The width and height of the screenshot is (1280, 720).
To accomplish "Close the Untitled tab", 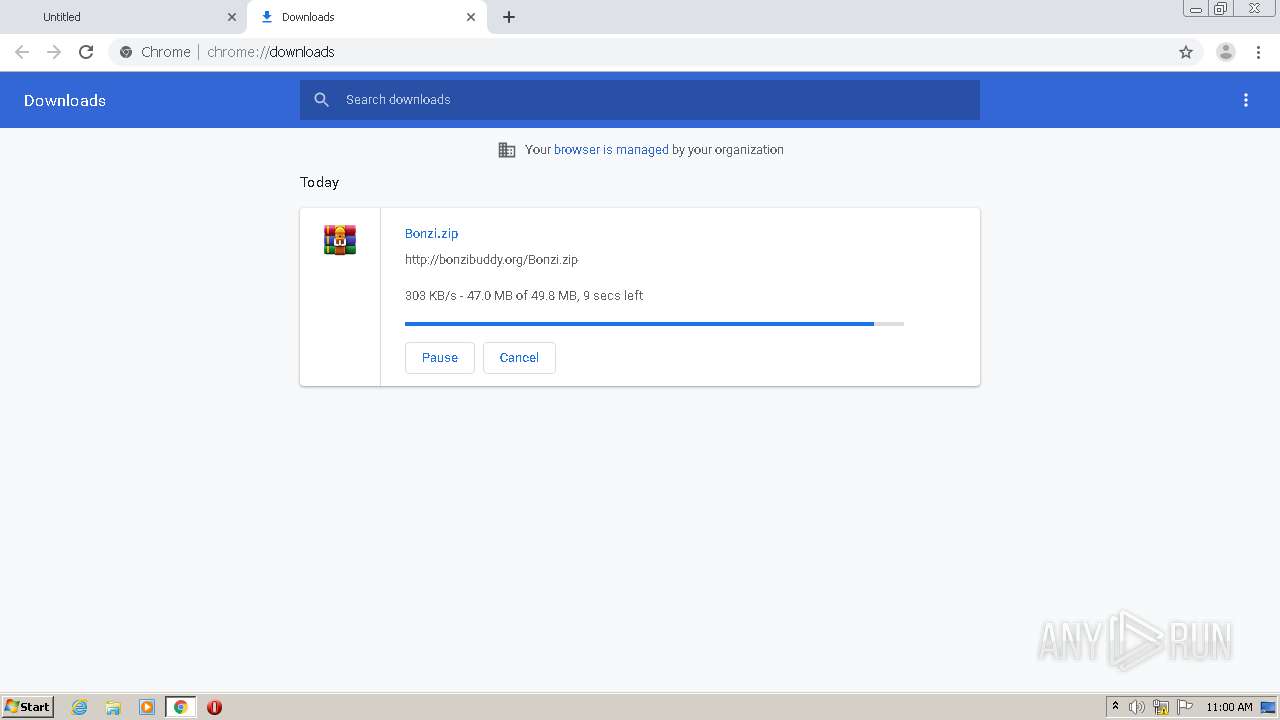I will [232, 17].
